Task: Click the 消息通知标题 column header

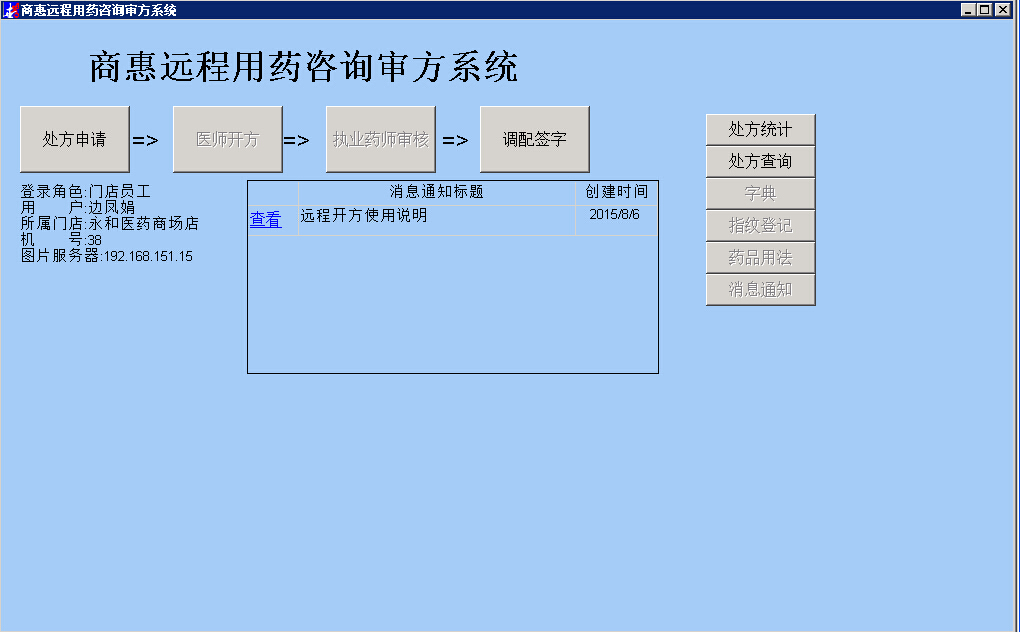Action: [436, 192]
